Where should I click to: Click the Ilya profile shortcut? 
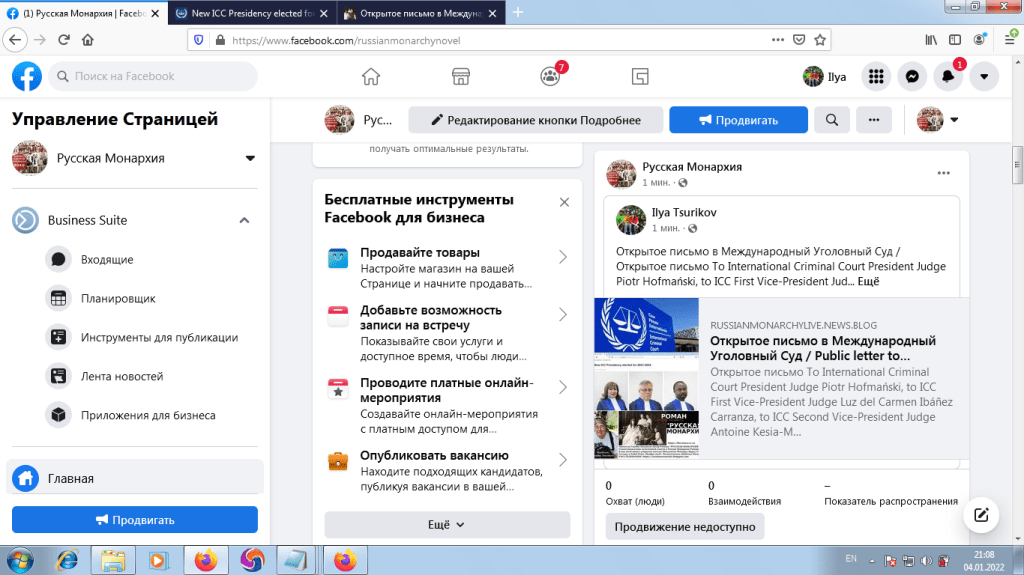(x=825, y=76)
